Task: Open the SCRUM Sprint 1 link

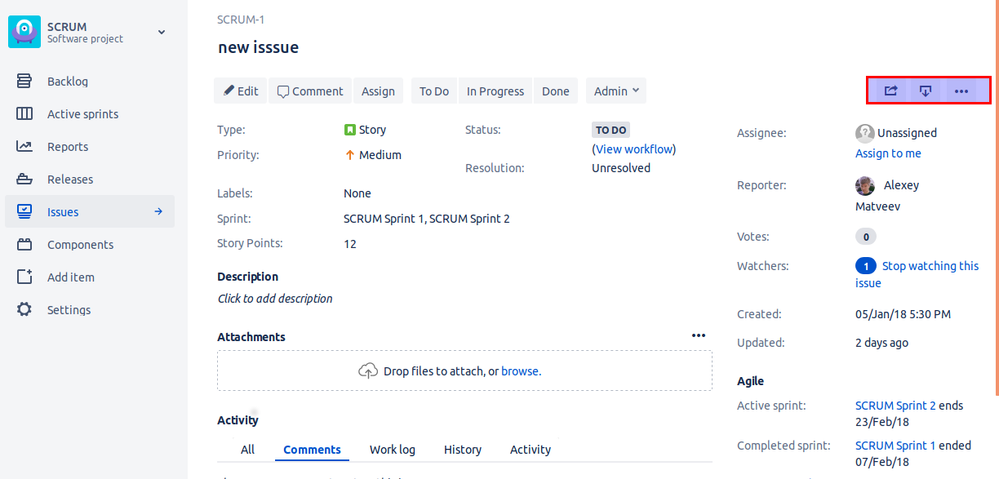Action: coord(895,446)
